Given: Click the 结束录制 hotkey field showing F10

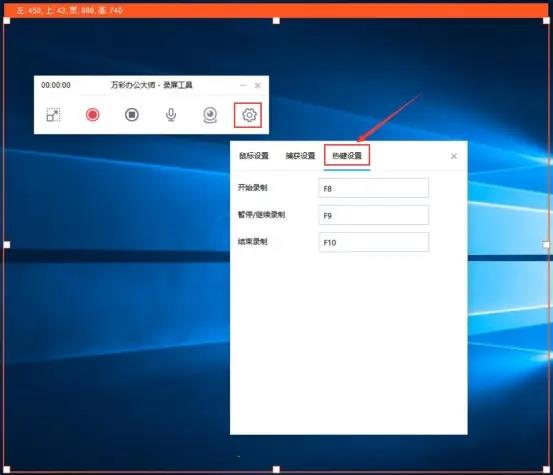Looking at the screenshot, I should [374, 242].
